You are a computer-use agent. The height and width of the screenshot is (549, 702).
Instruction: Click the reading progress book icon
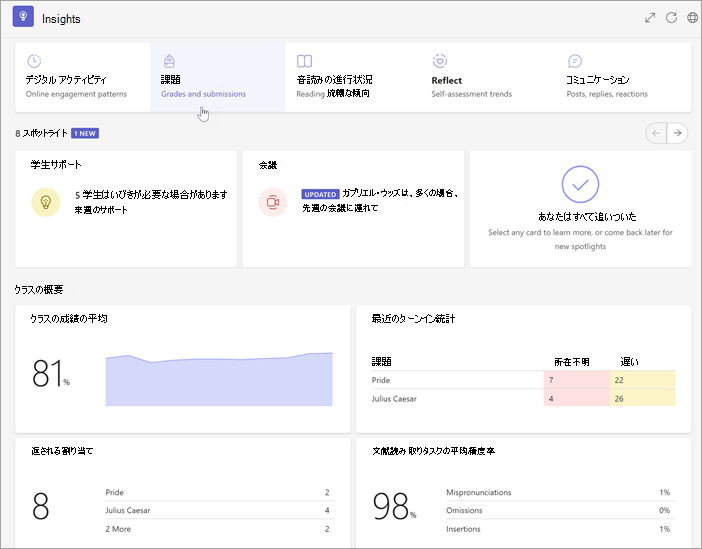click(x=304, y=60)
